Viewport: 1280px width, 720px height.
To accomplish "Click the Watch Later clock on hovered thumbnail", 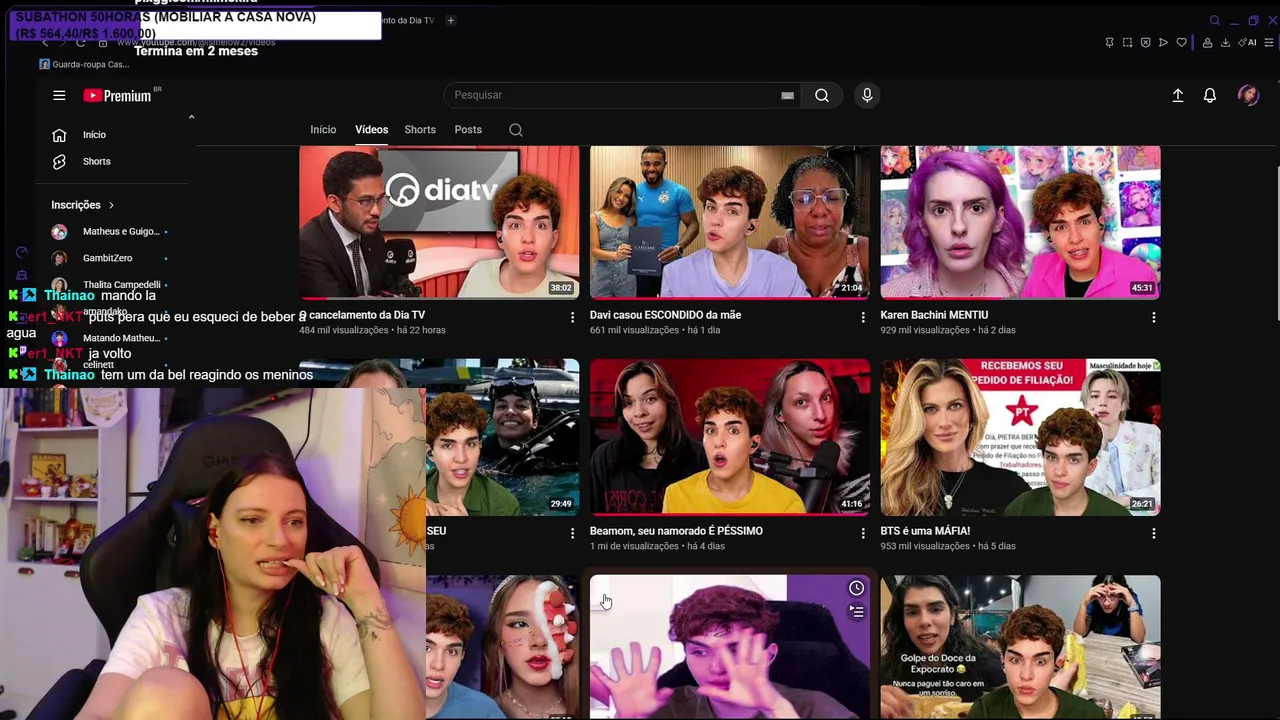I will (x=856, y=588).
